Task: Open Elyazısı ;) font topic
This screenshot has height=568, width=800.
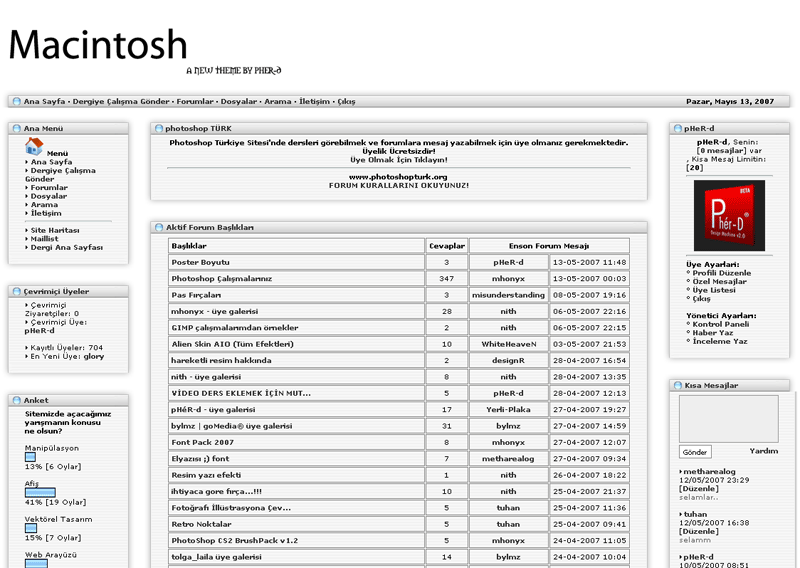Action: tap(200, 459)
